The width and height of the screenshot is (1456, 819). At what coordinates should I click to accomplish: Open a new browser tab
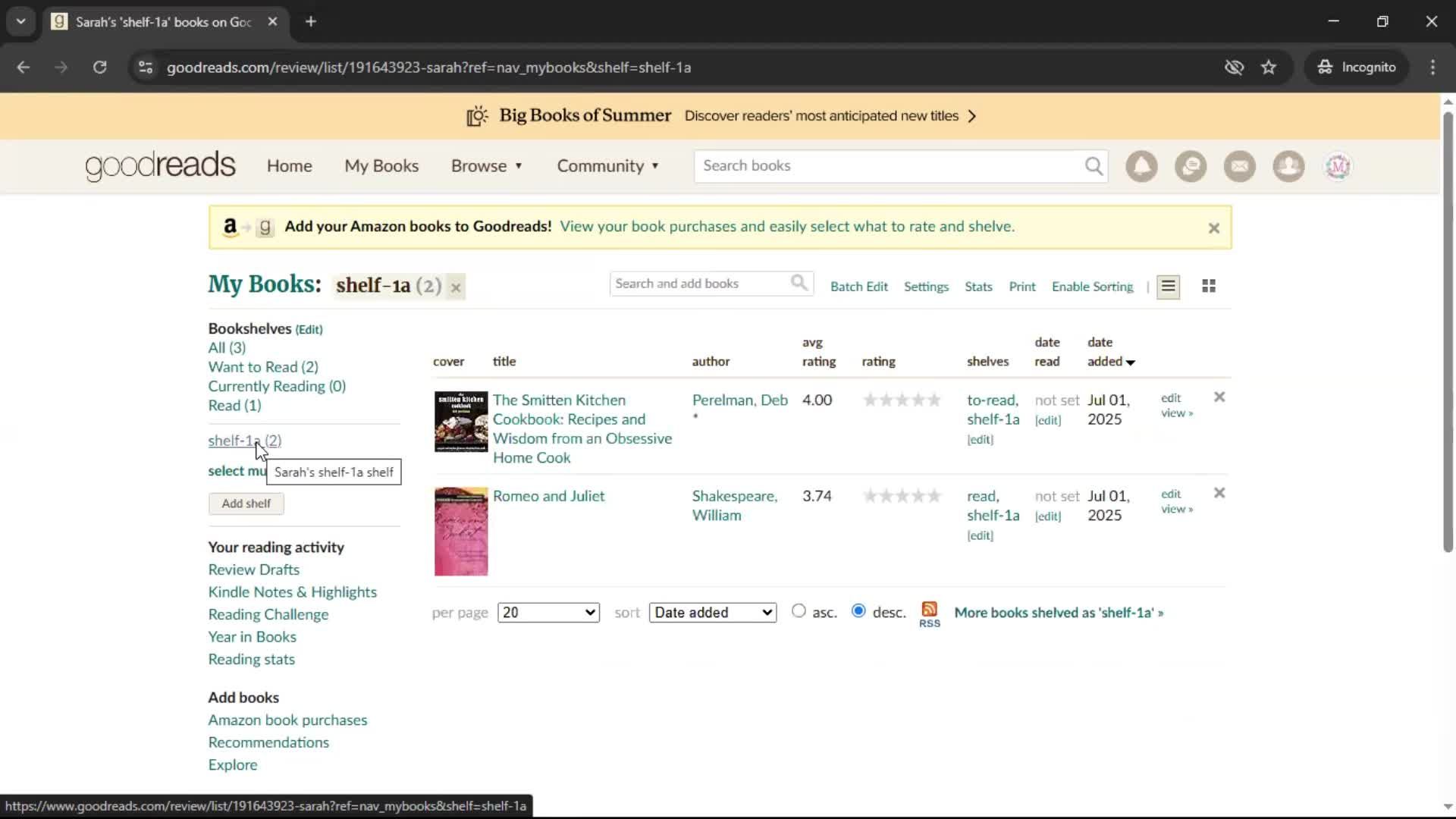311,21
